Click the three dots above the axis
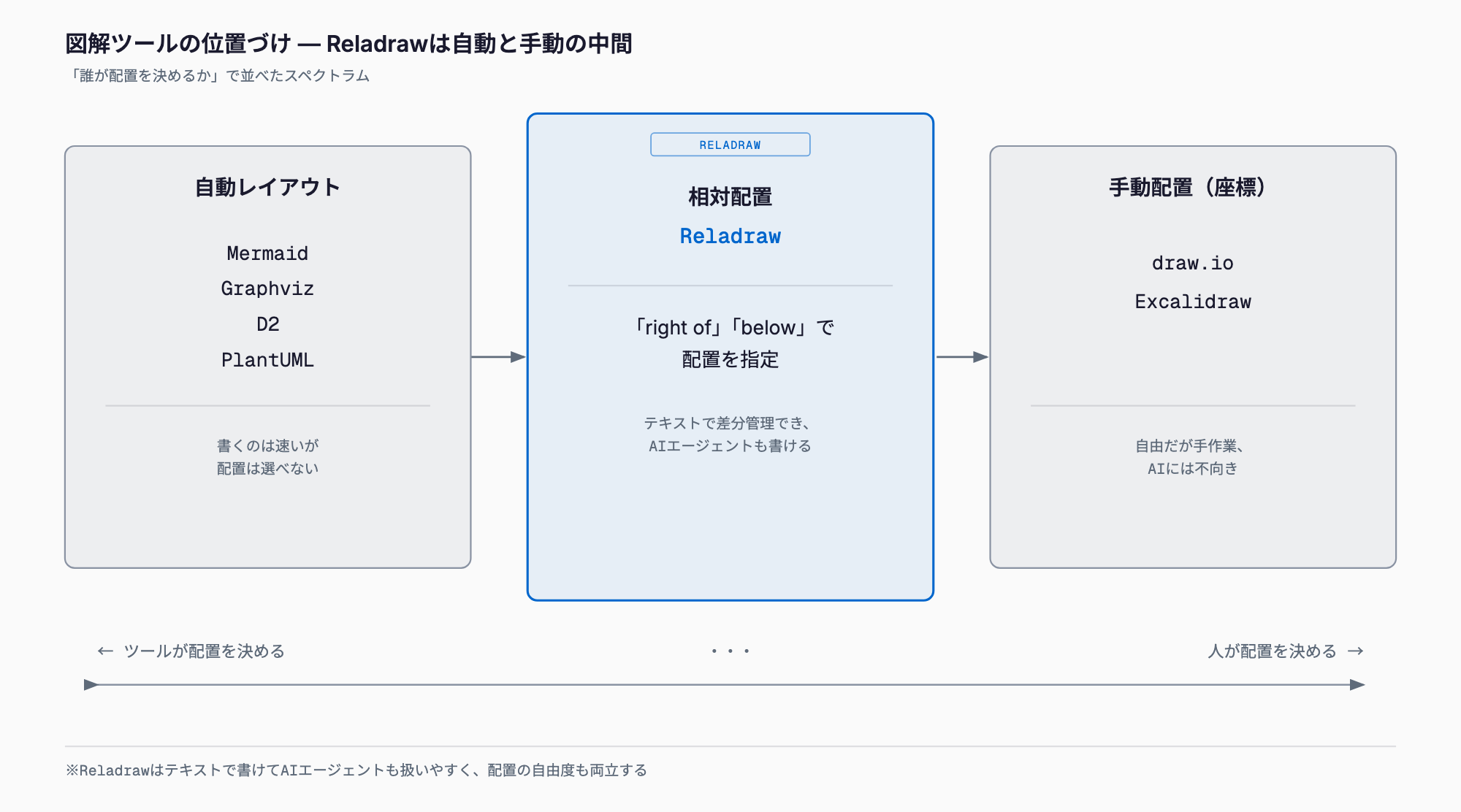Image resolution: width=1461 pixels, height=812 pixels. click(730, 651)
